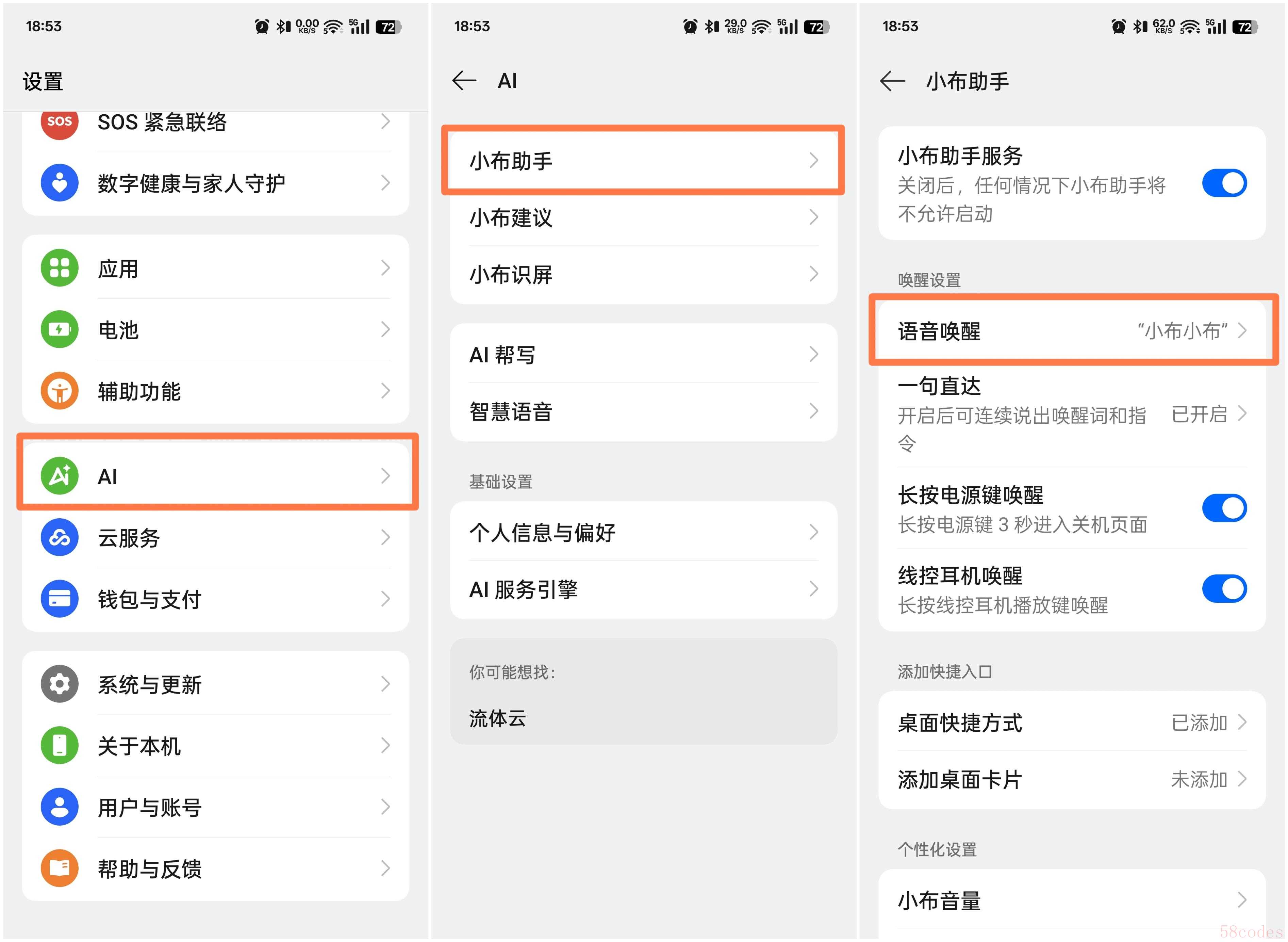This screenshot has height=942, width=1288.
Task: Tap 语音唤醒 label in wake settings
Action: tap(939, 331)
